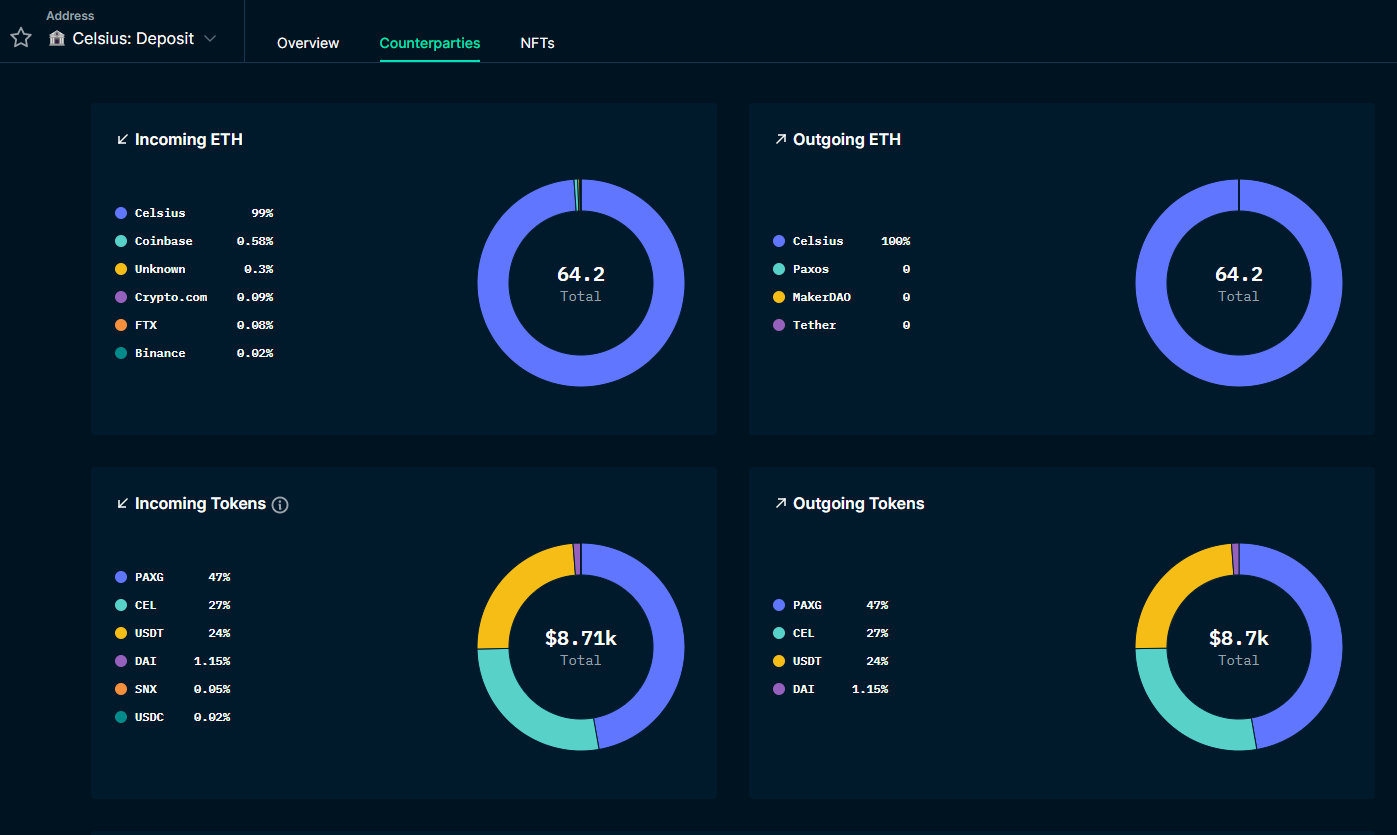Click the outgoing arrow icon beside Outgoing ETH
The width and height of the screenshot is (1397, 835).
[x=781, y=140]
